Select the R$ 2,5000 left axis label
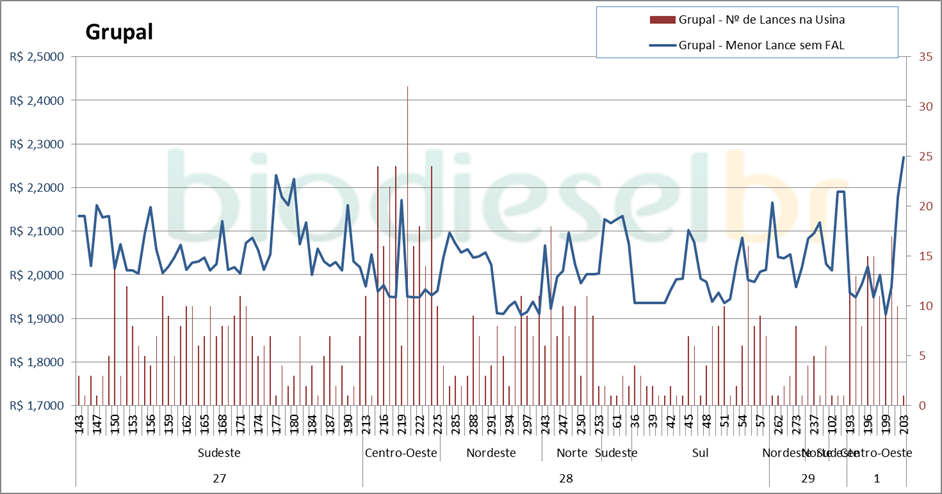 pos(35,57)
